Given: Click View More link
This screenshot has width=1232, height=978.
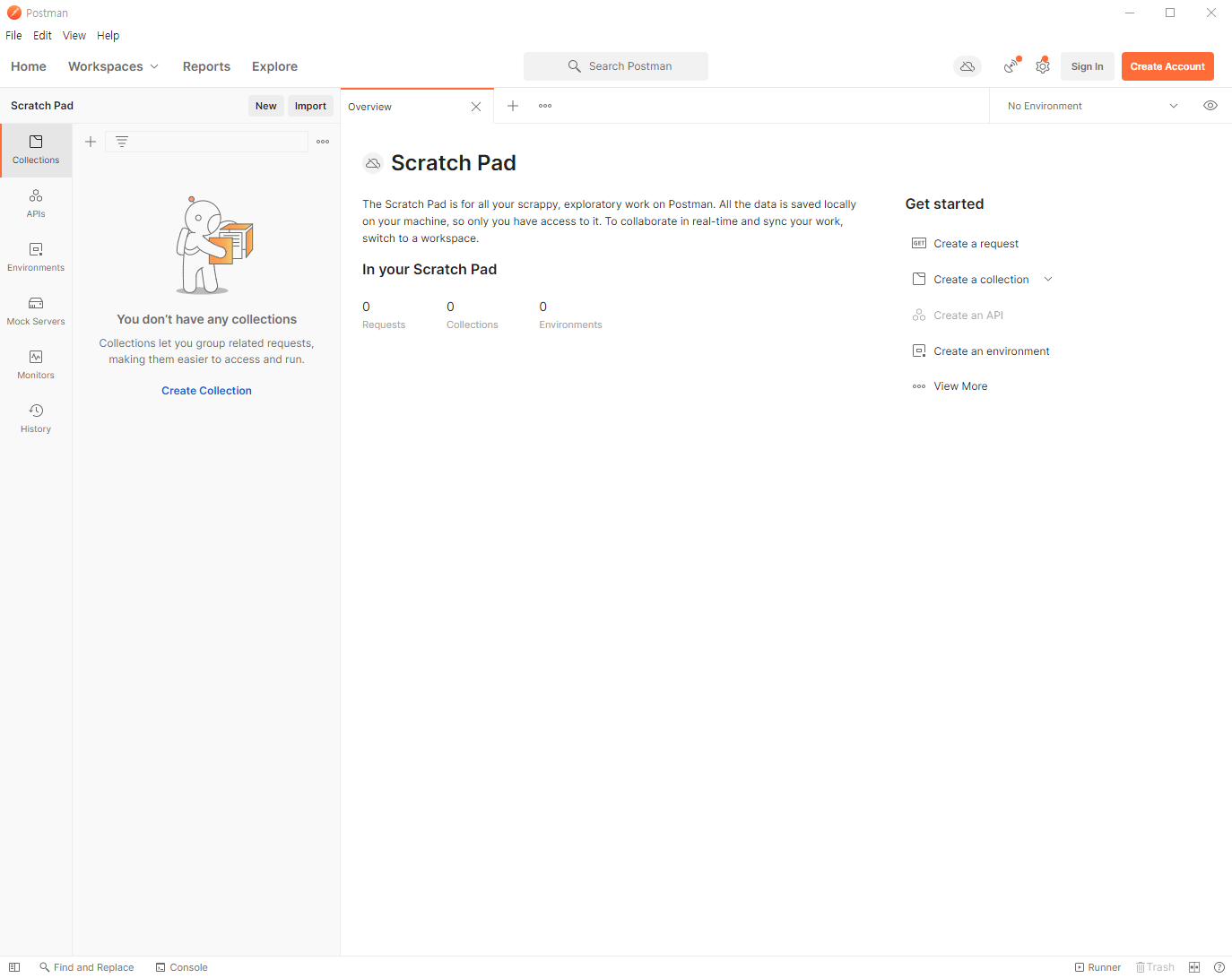Looking at the screenshot, I should (x=960, y=386).
